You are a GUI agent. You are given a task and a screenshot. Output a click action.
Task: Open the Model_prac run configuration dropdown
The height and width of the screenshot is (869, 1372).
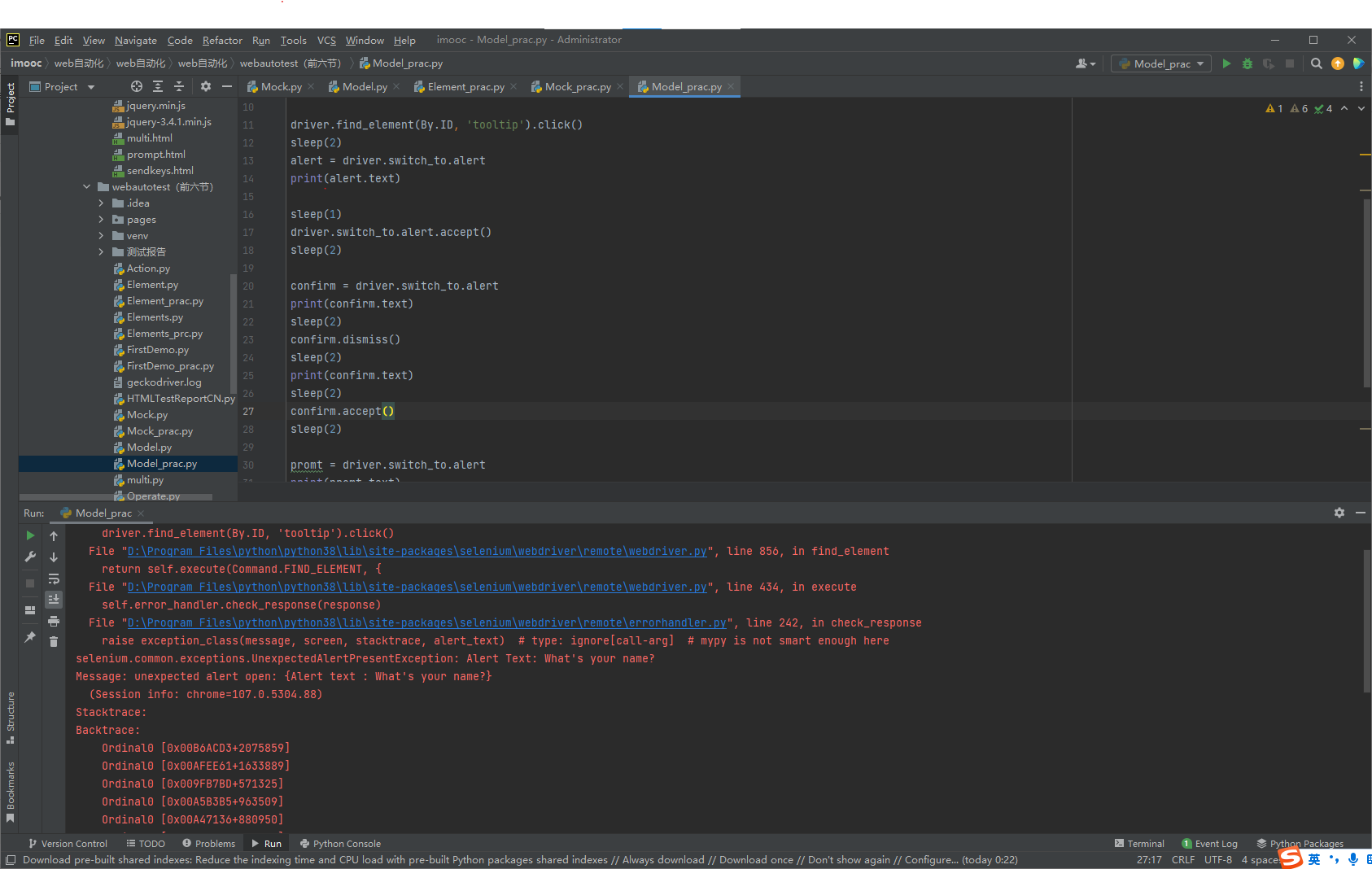tap(1161, 63)
